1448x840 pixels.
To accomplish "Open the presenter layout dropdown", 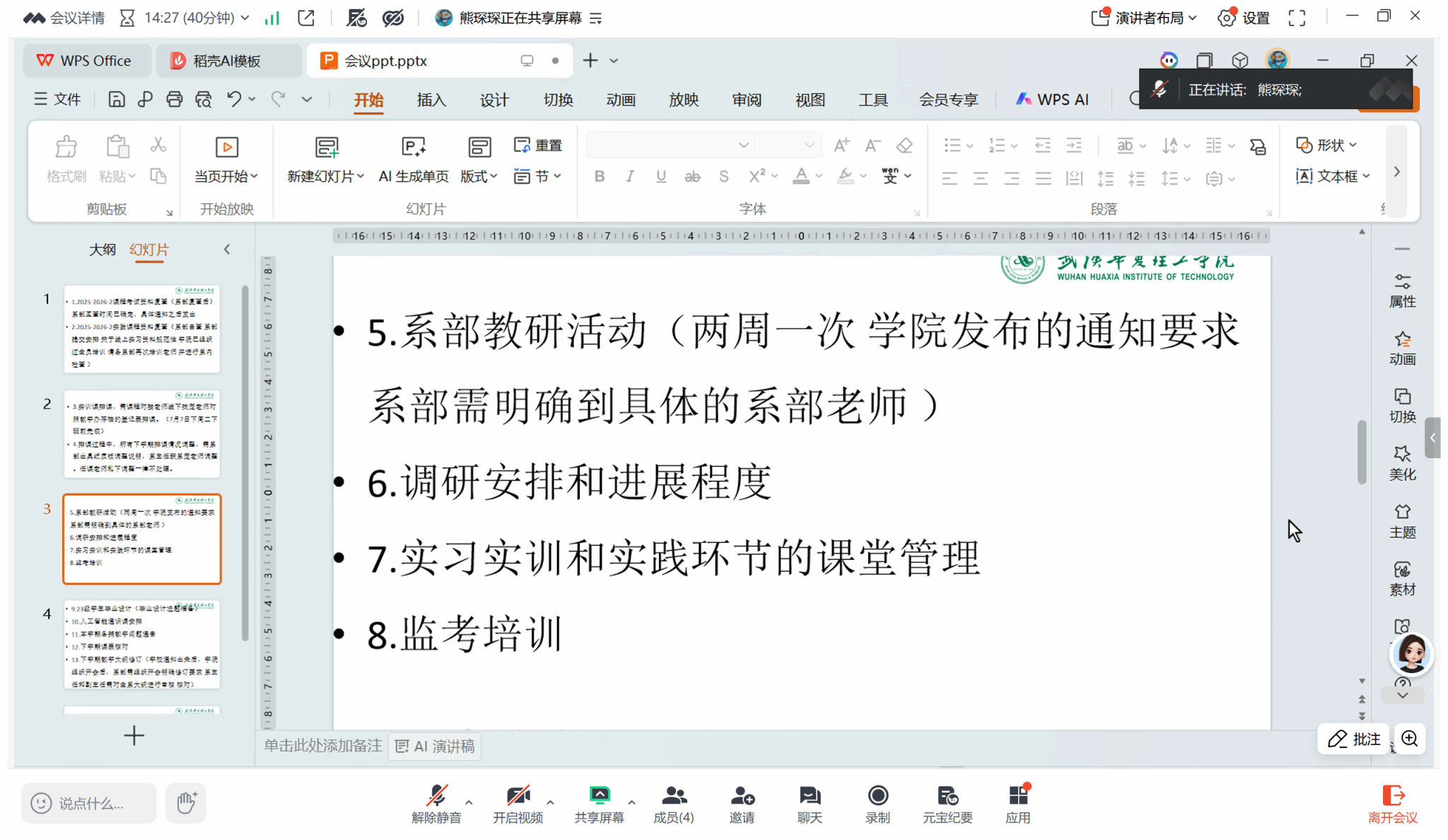I will [1143, 18].
